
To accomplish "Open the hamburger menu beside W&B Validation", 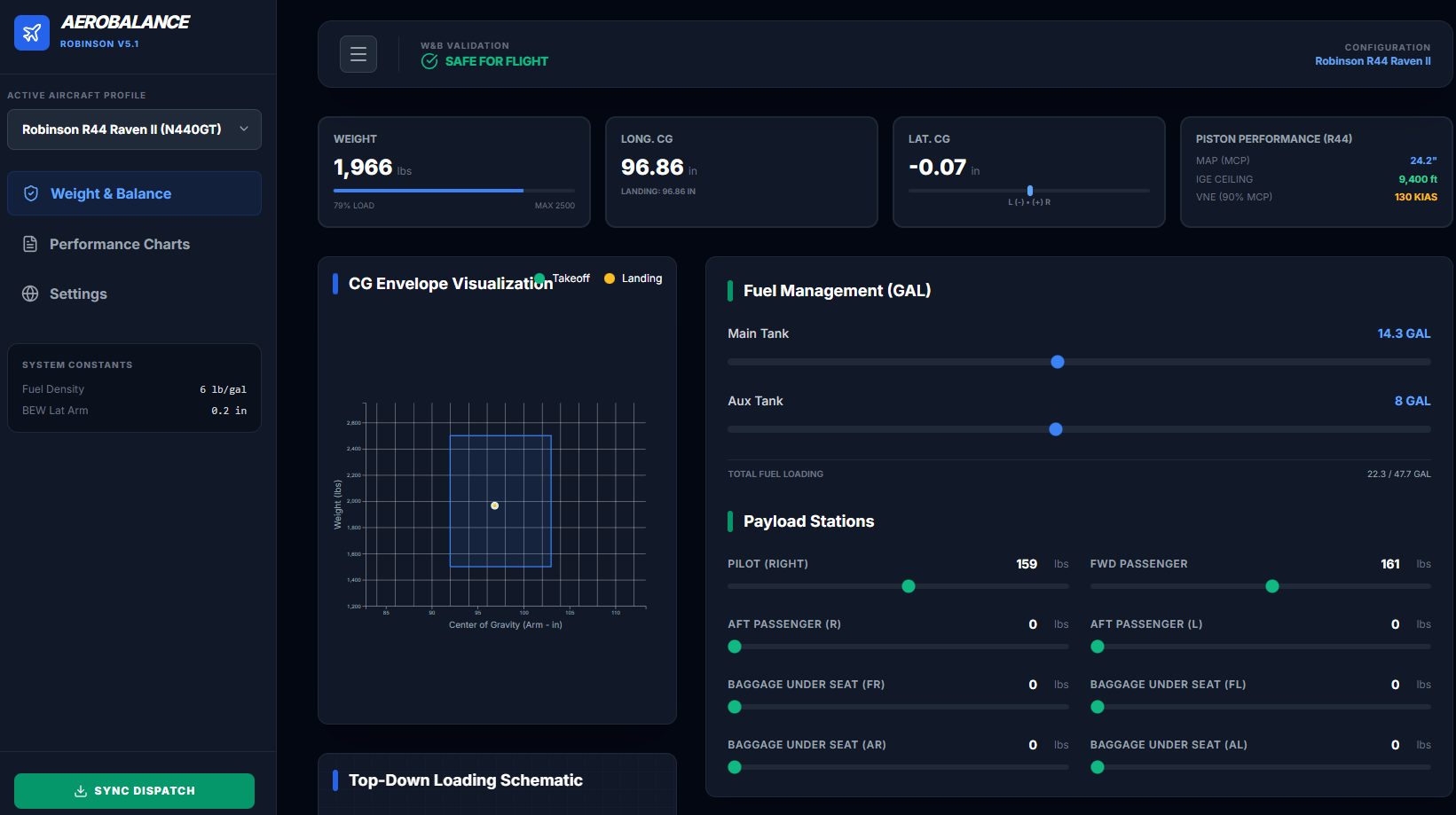I will [x=358, y=53].
